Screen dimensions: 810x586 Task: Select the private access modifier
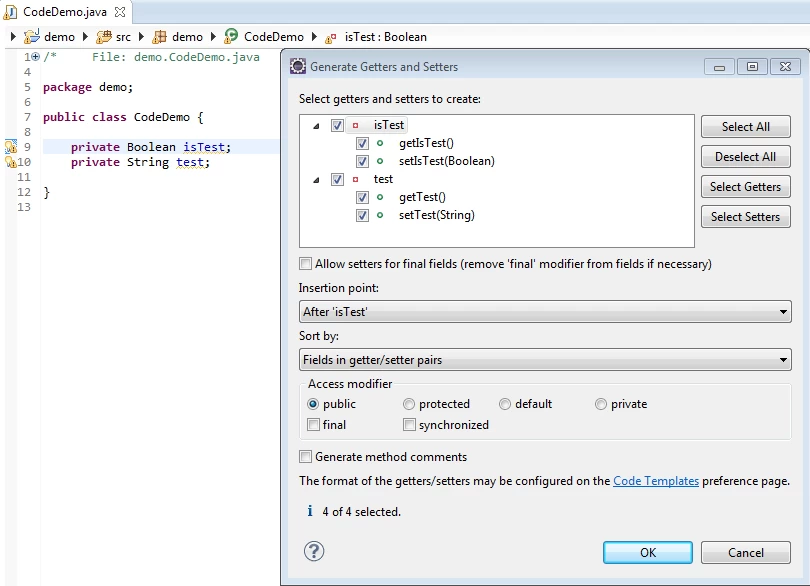pyautogui.click(x=601, y=404)
